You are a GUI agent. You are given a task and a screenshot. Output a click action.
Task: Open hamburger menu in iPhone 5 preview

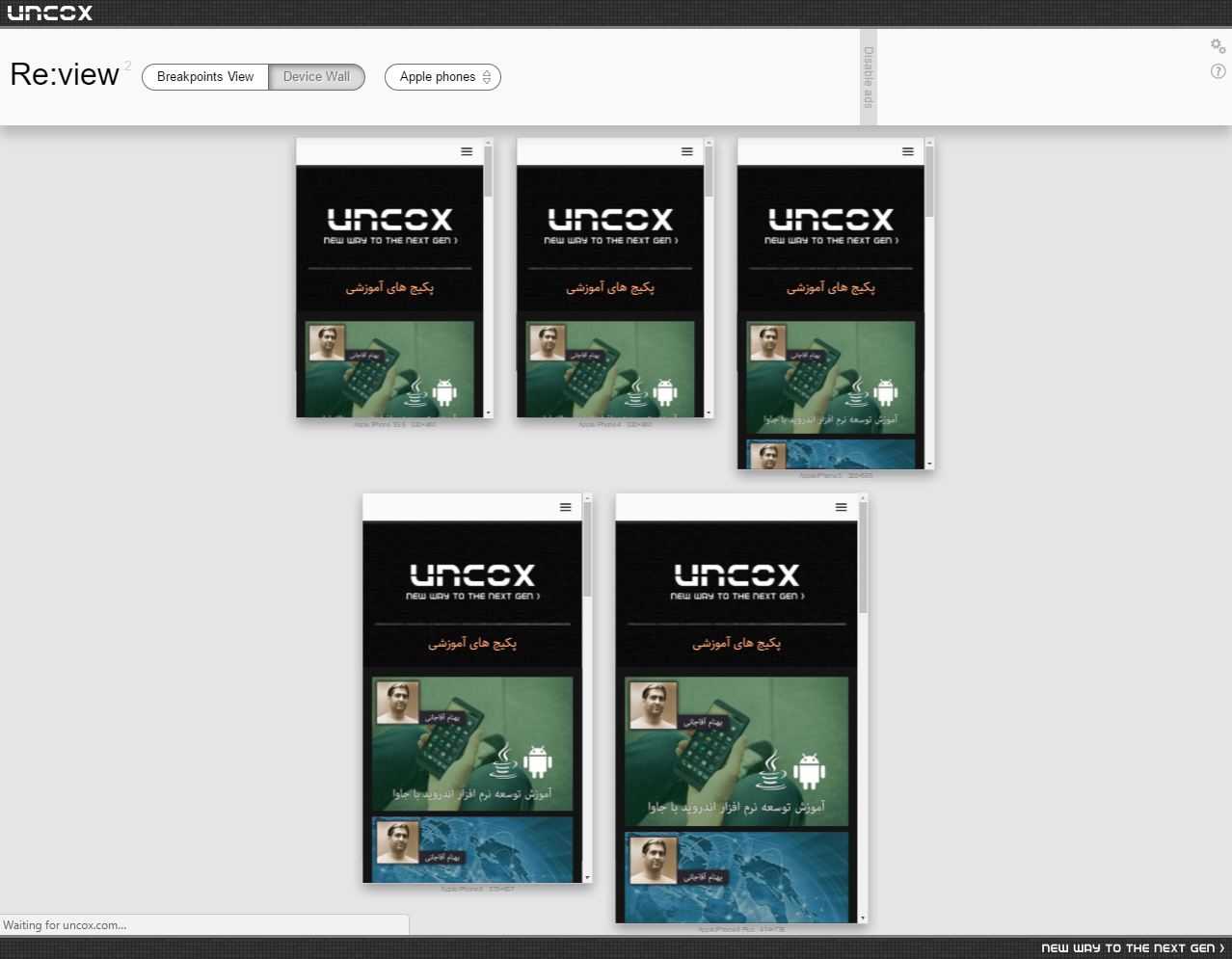pyautogui.click(x=908, y=151)
